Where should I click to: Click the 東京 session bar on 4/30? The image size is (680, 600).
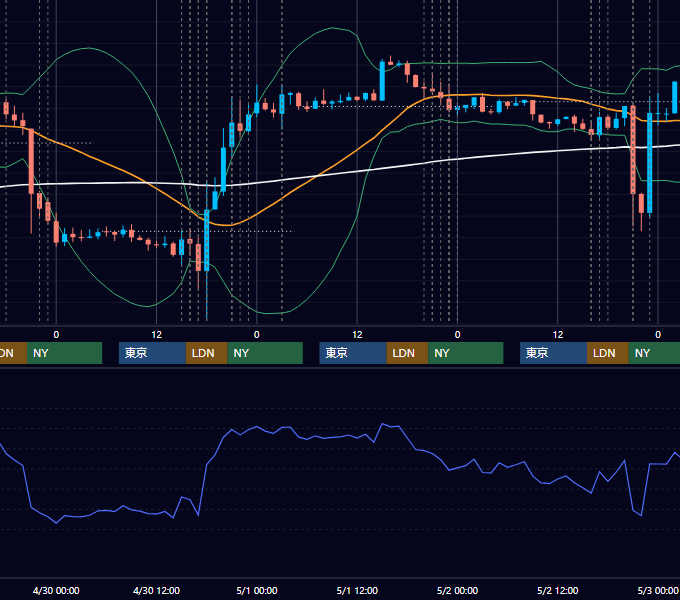153,353
